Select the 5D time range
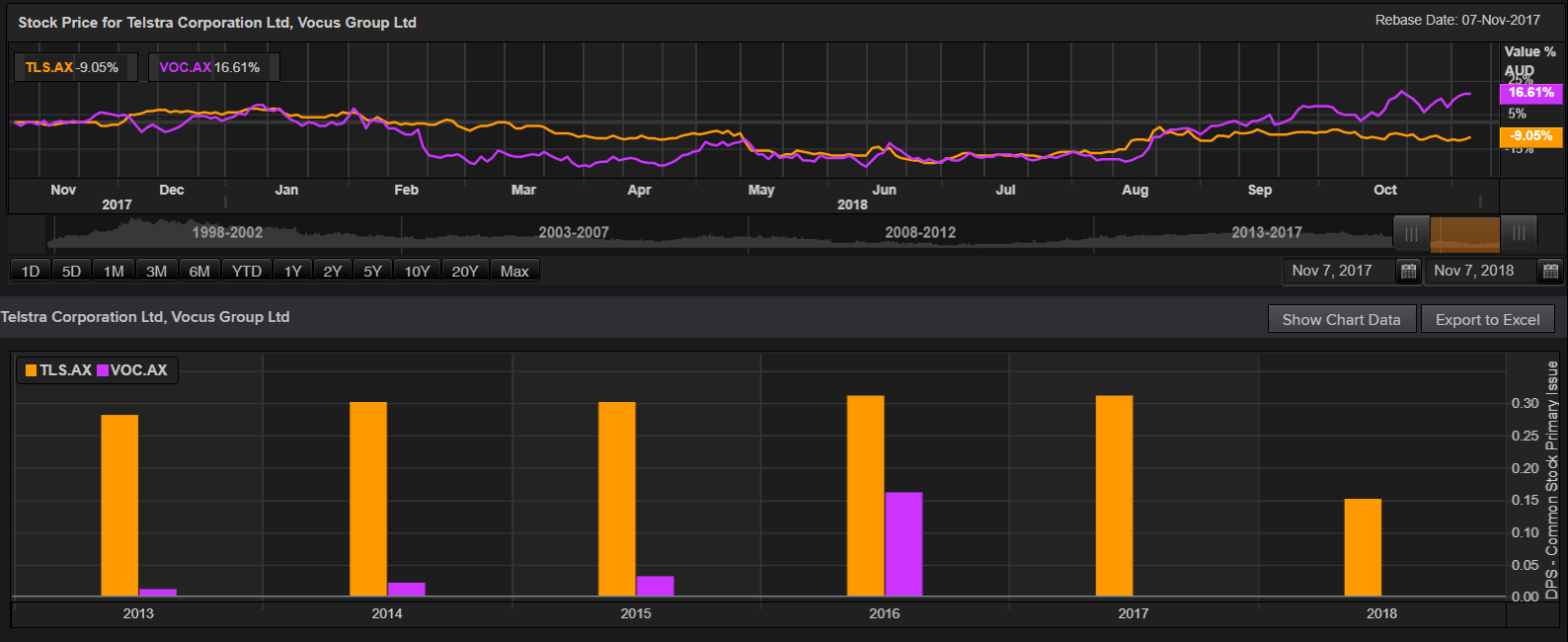The height and width of the screenshot is (642, 1568). (x=71, y=271)
